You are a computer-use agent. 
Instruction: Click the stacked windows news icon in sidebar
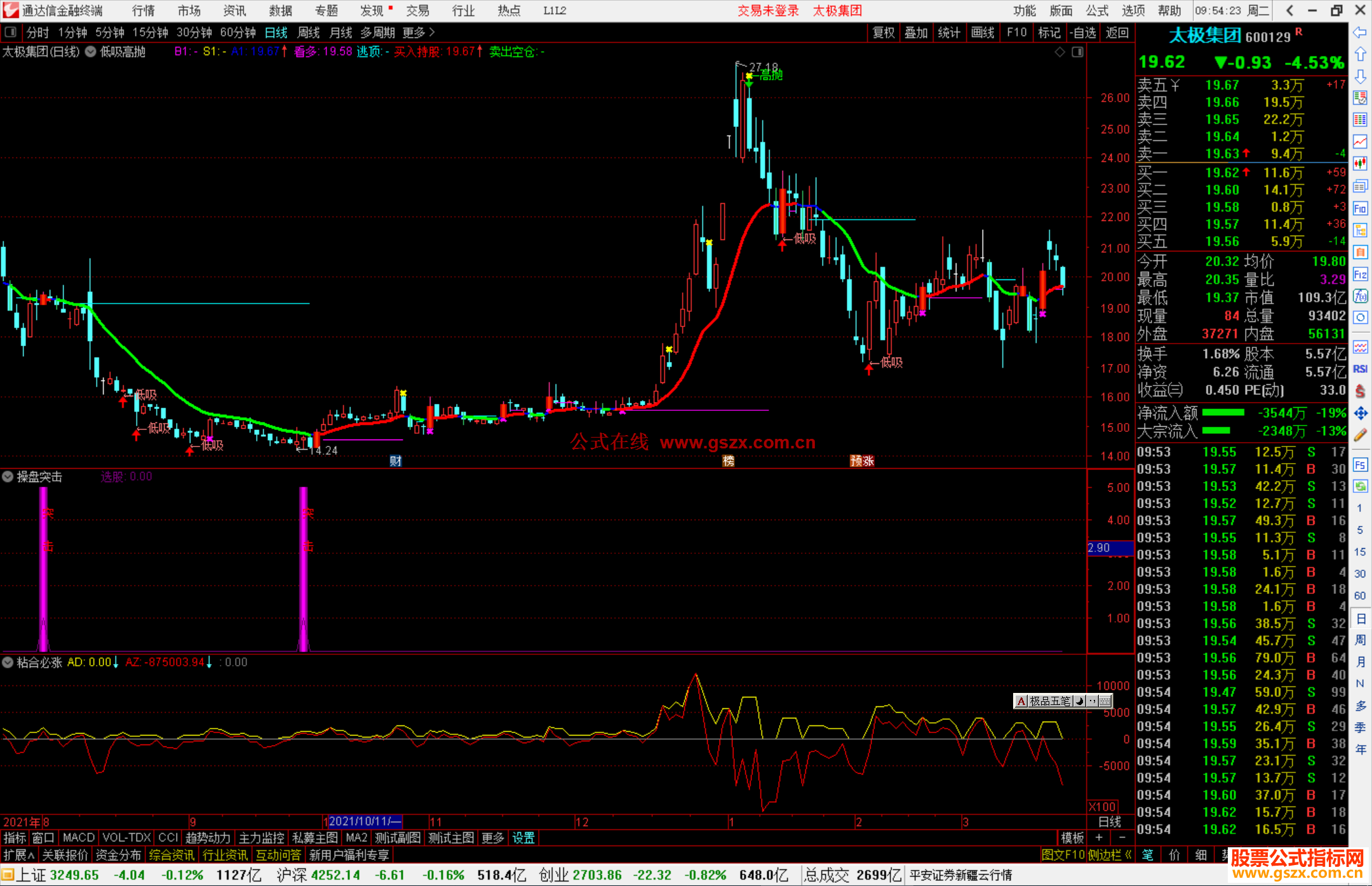tap(1360, 186)
